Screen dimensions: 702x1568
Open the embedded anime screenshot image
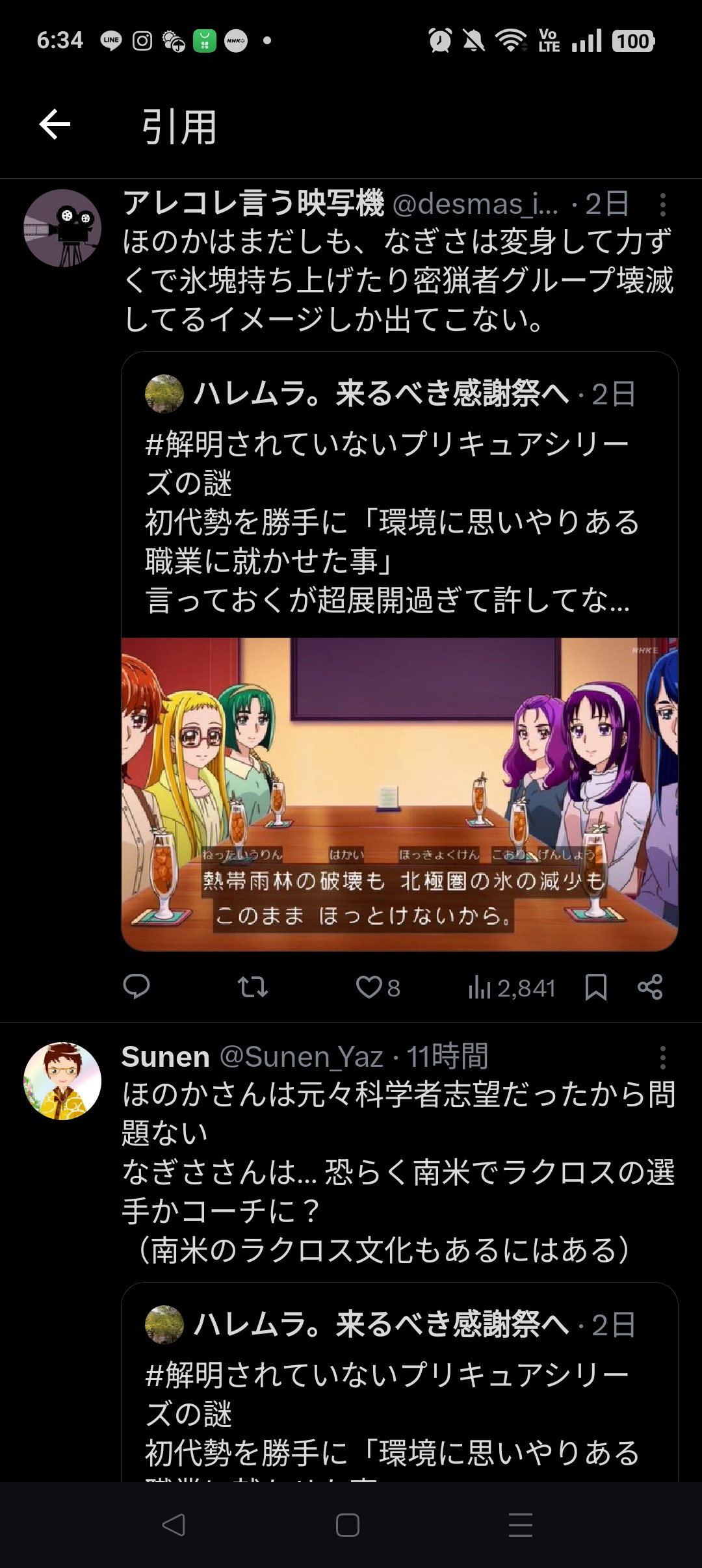(400, 794)
